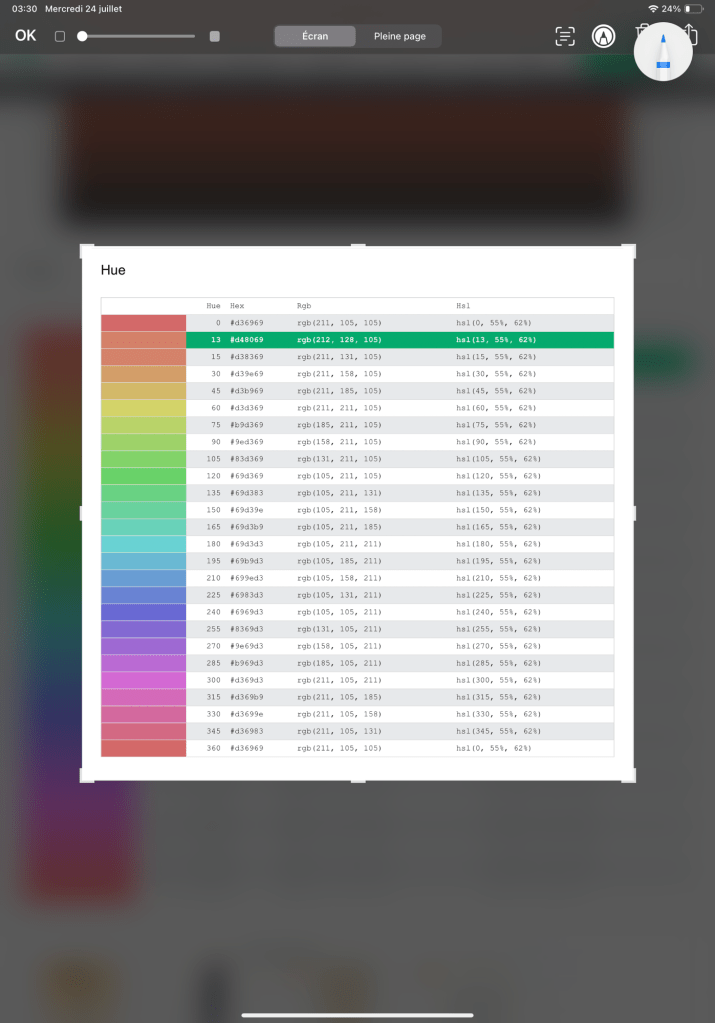Tap the Live Text scan icon
Screen dimensions: 715x1023
[565, 36]
